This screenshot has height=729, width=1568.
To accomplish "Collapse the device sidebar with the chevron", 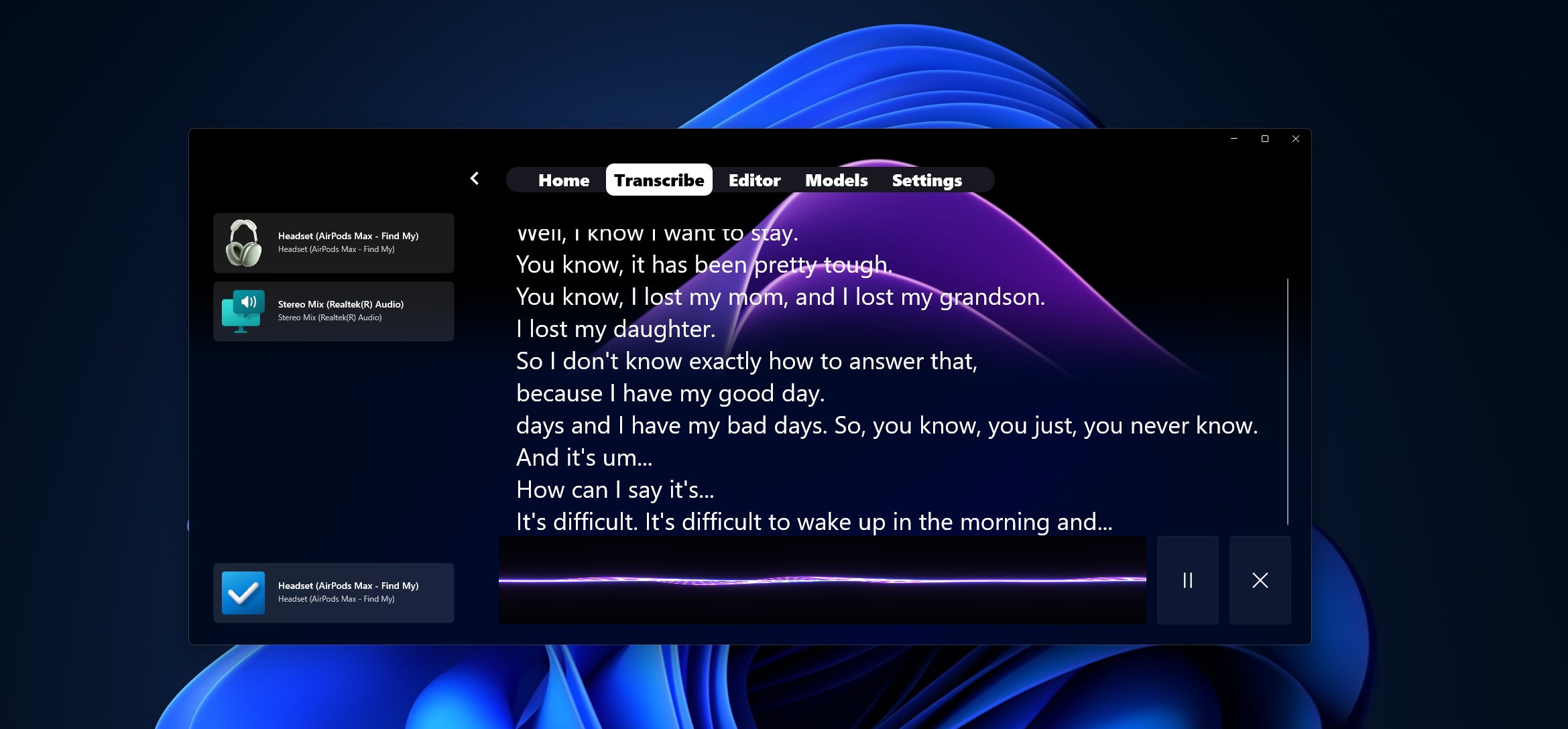I will click(x=475, y=178).
